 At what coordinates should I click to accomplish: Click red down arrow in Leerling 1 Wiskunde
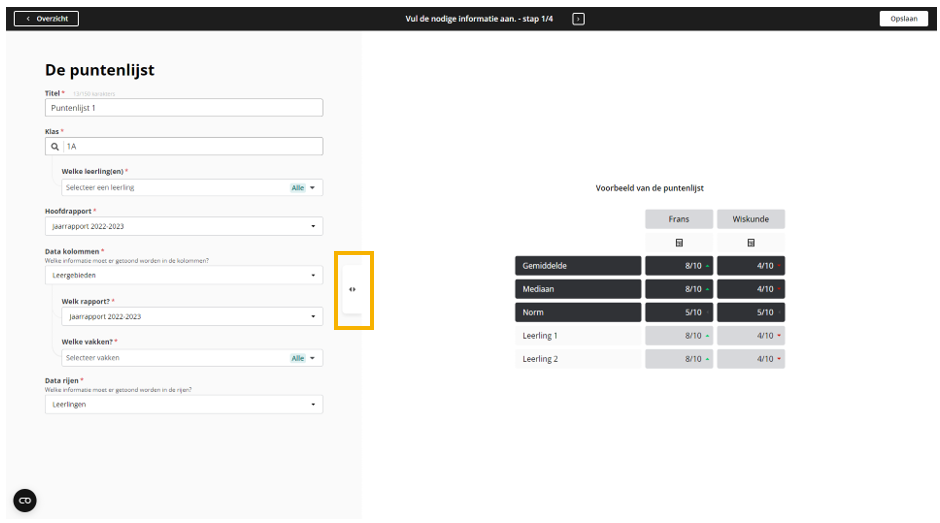point(778,336)
